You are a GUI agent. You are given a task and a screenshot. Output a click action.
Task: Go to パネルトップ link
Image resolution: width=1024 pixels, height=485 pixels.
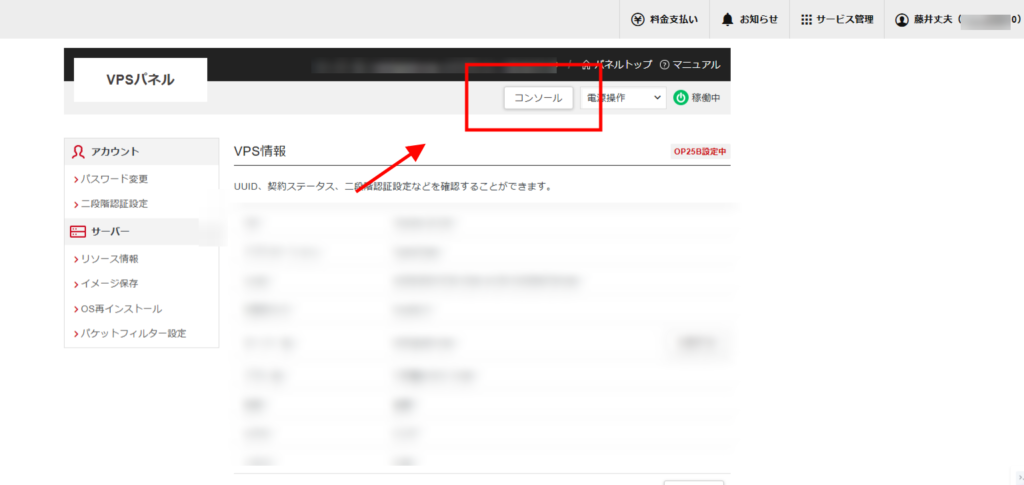pyautogui.click(x=616, y=65)
